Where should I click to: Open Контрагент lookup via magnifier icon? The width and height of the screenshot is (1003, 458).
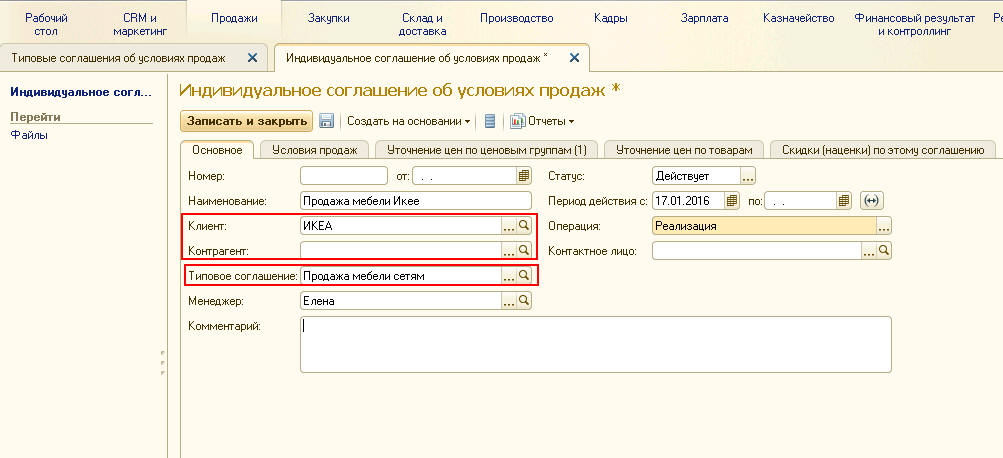[x=523, y=250]
